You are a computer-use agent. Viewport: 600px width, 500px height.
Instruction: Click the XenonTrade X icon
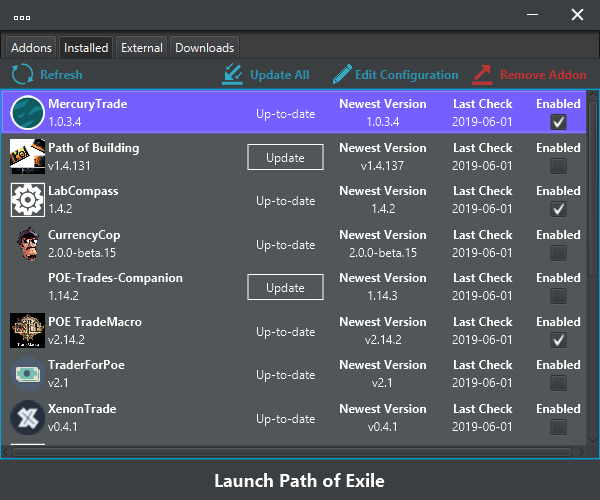(28, 417)
